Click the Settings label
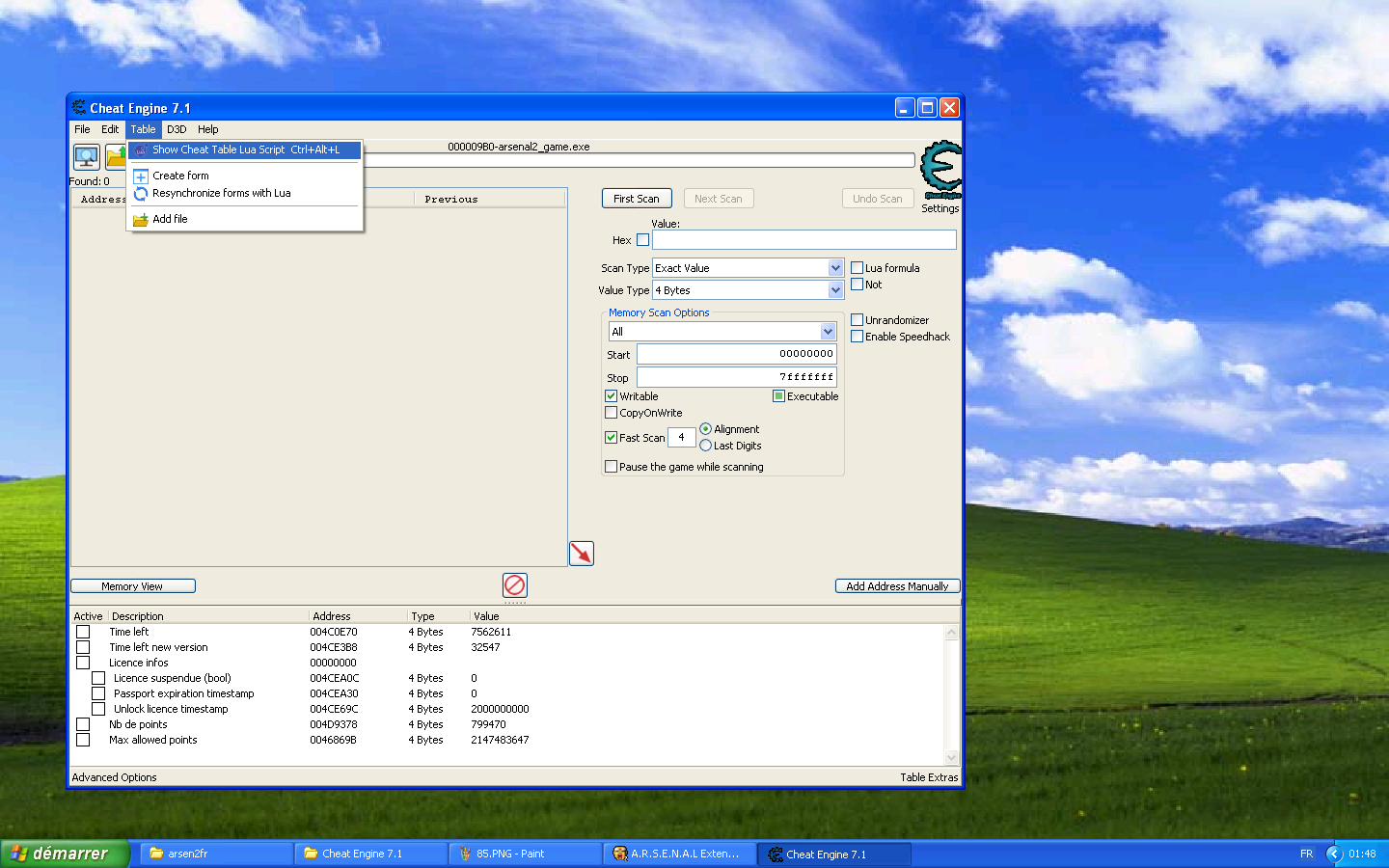The image size is (1389, 868). coord(940,208)
